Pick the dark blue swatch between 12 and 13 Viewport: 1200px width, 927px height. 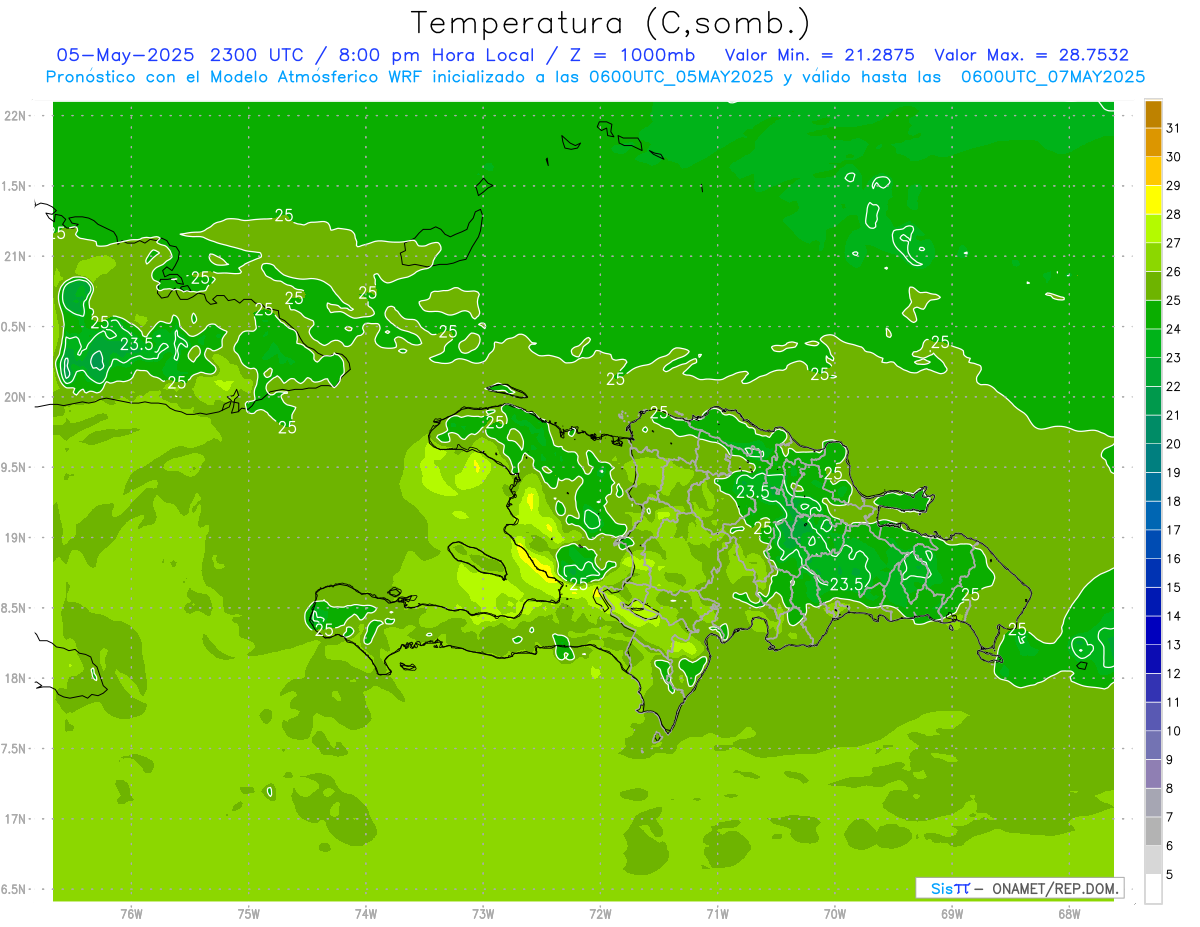click(1153, 659)
